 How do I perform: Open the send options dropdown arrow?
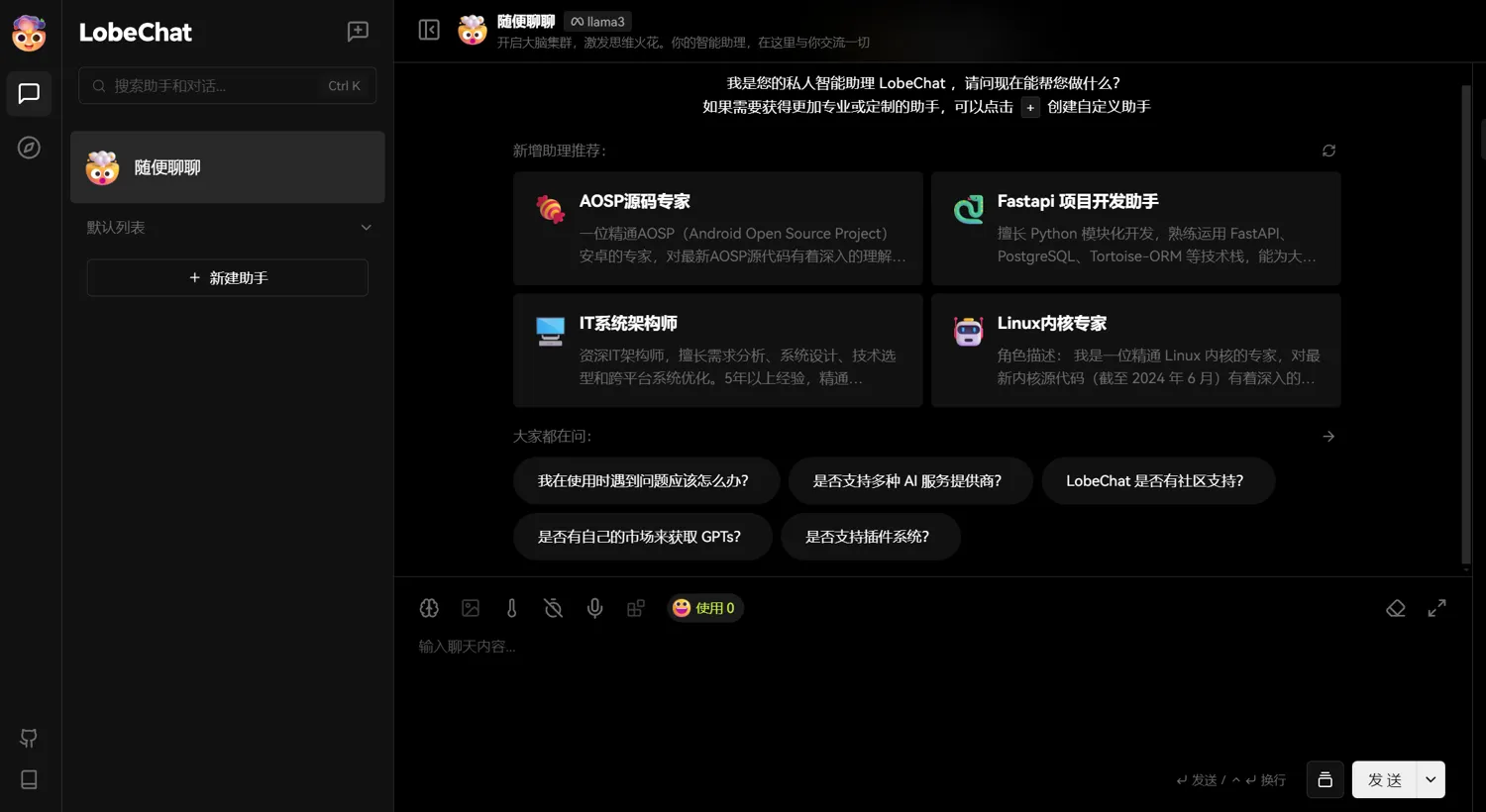point(1431,779)
